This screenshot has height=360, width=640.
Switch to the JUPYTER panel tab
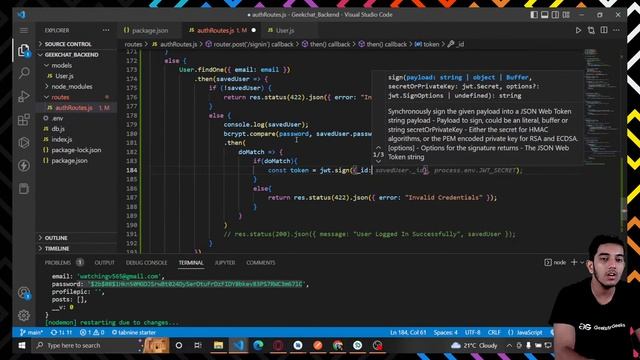224,262
